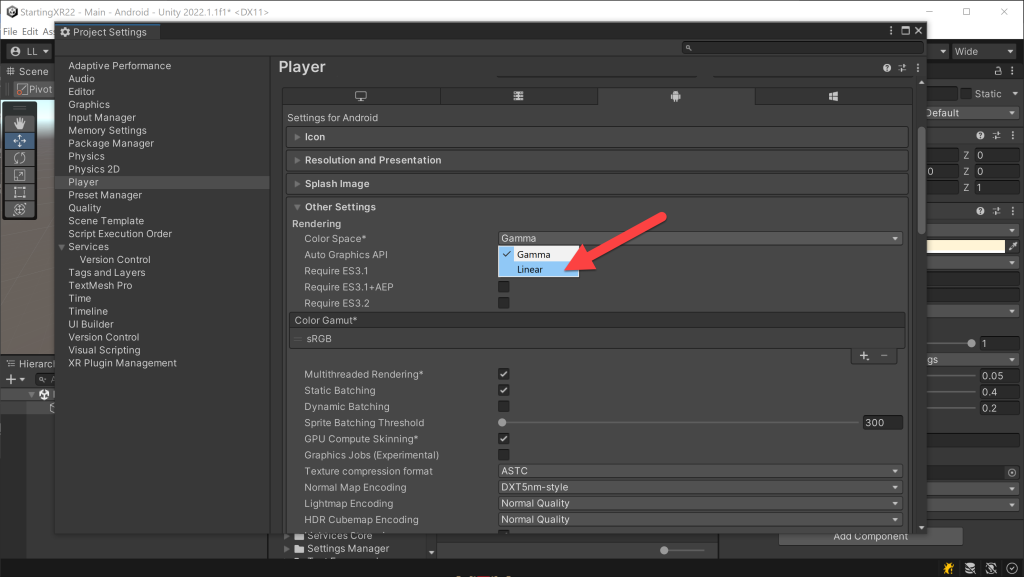Image resolution: width=1024 pixels, height=577 pixels.
Task: Click the Add Component button
Action: pyautogui.click(x=871, y=537)
